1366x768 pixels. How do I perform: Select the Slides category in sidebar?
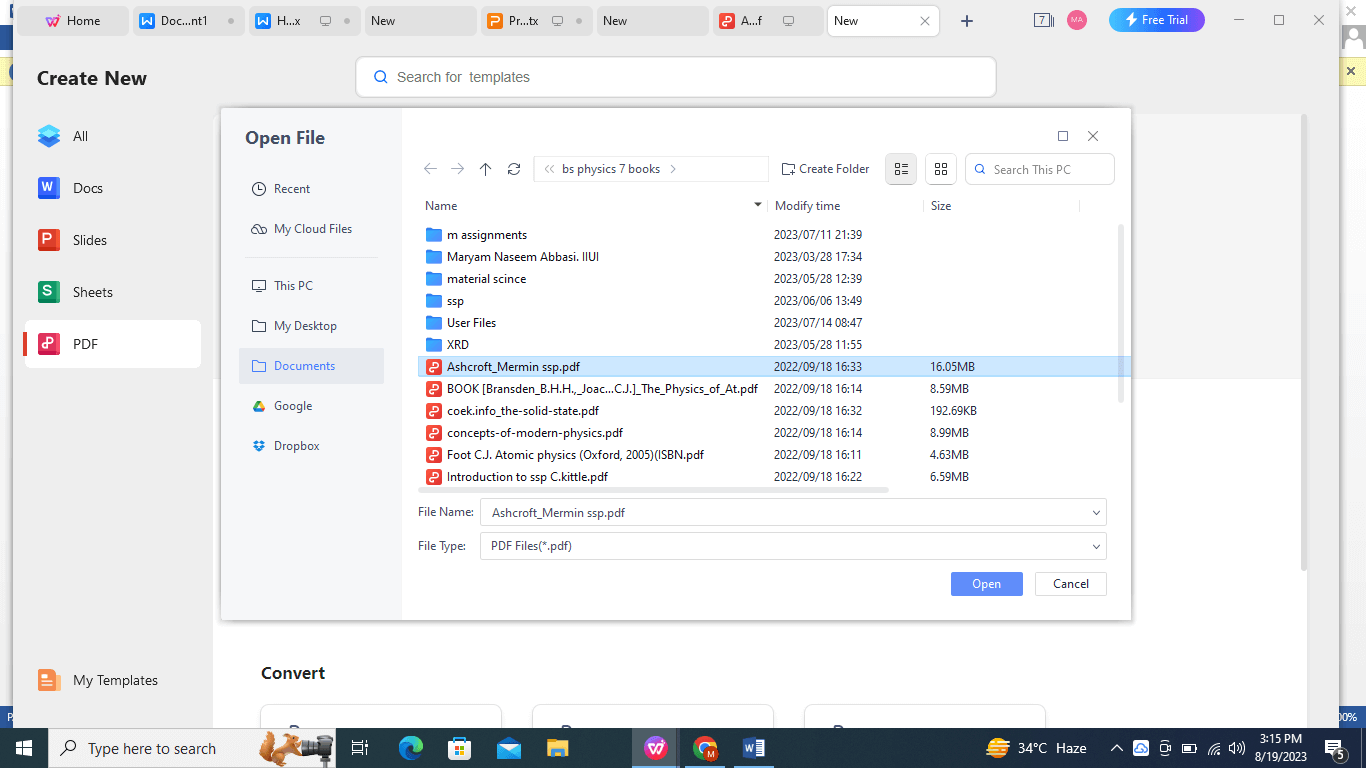92,240
